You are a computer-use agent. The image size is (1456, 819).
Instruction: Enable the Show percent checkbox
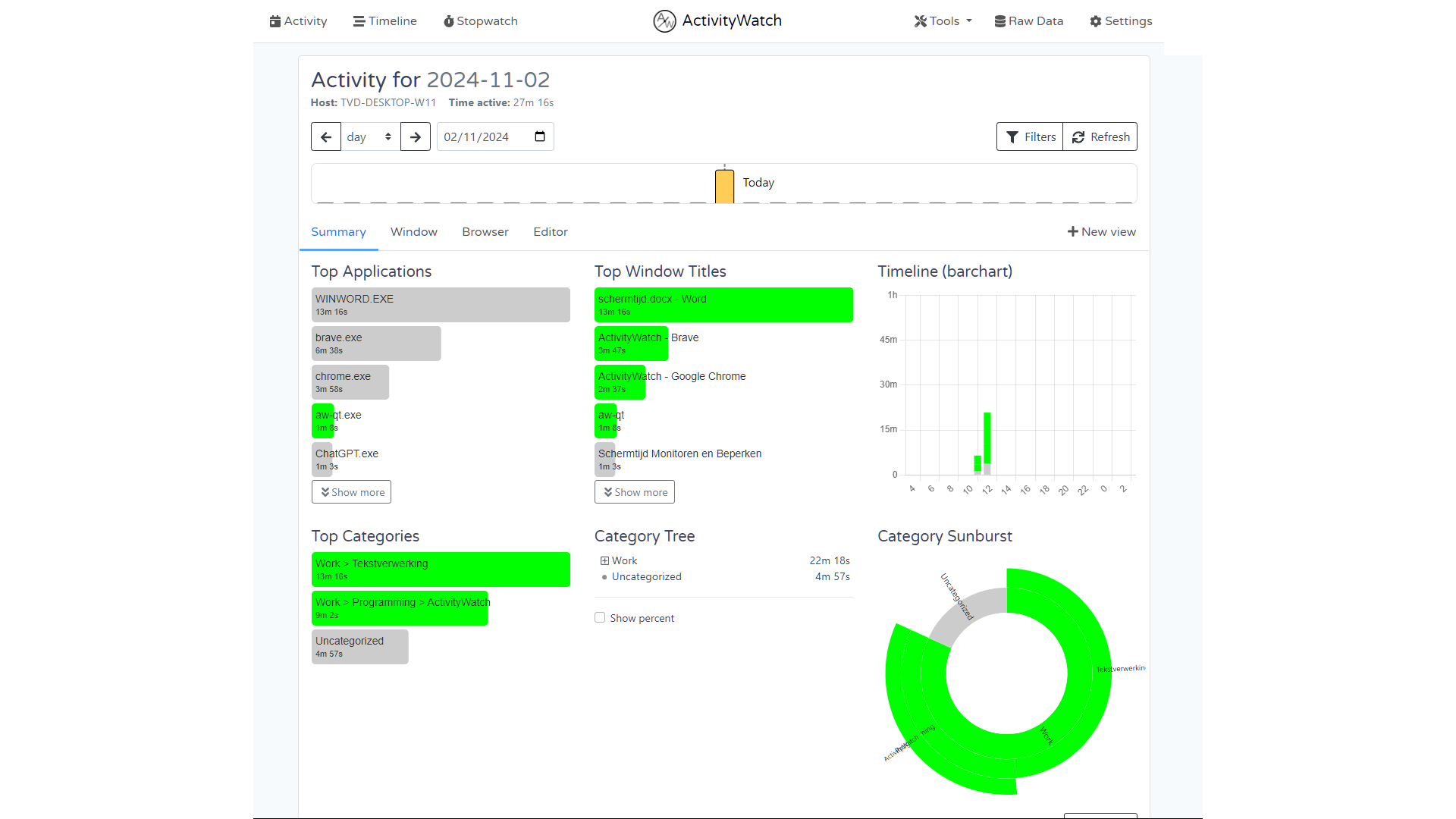600,618
